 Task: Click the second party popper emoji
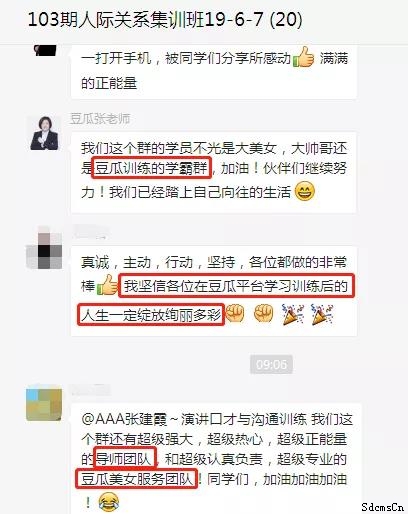coord(322,314)
